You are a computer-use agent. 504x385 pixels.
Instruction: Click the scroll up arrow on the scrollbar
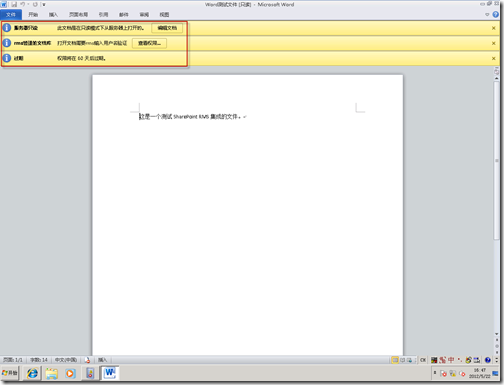(x=496, y=78)
